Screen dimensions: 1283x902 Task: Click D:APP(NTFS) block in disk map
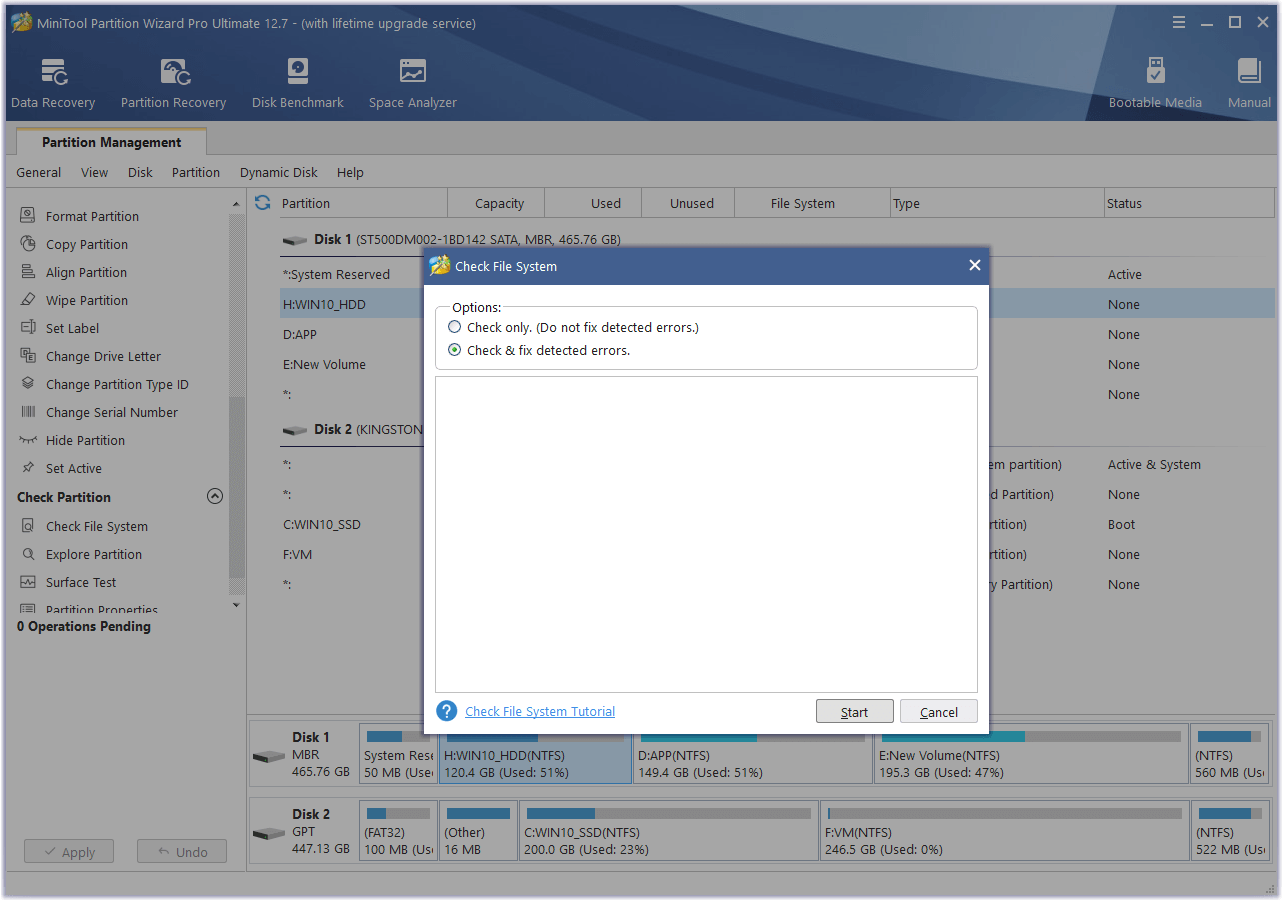point(752,754)
